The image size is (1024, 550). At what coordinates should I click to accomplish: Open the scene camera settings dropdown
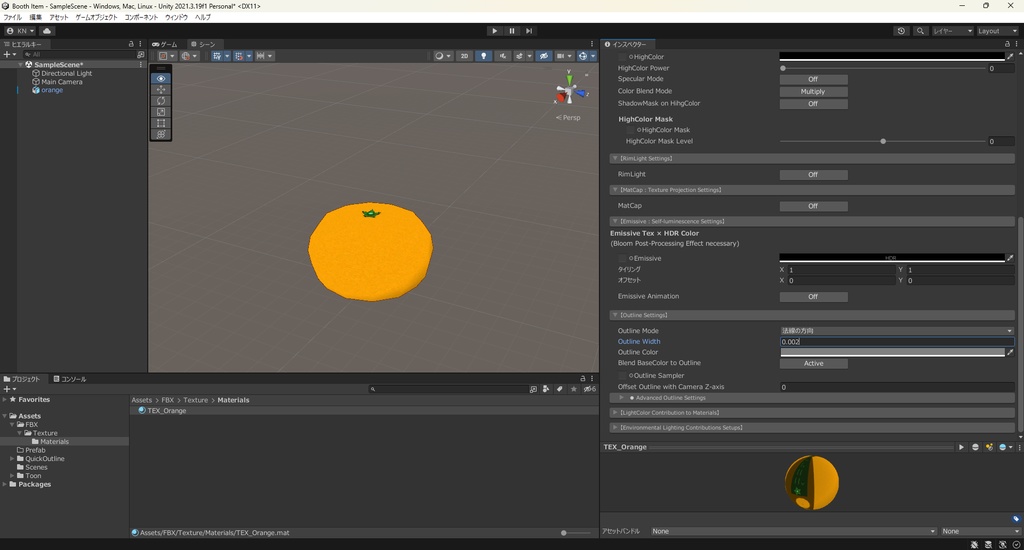[564, 56]
